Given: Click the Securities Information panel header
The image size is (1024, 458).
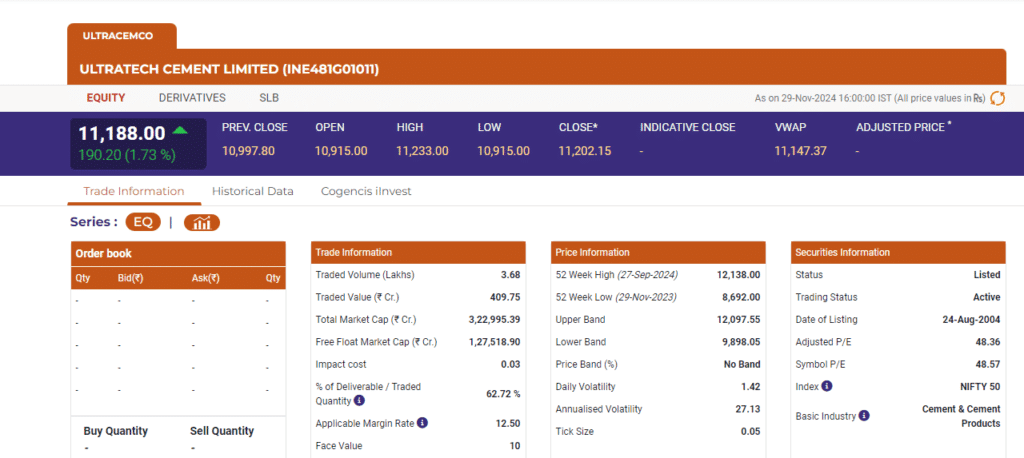Looking at the screenshot, I should [x=898, y=253].
